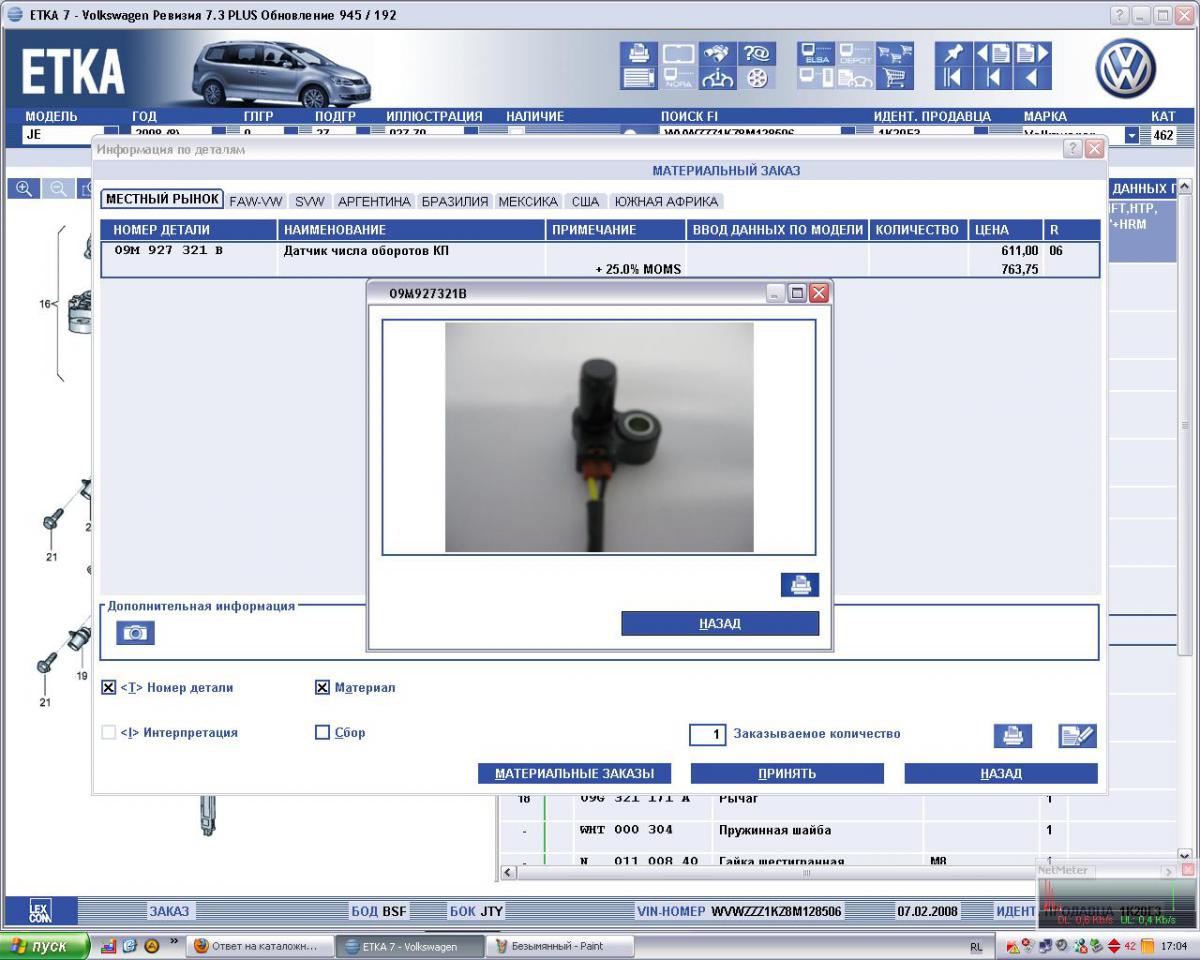Switch to the SVW tab
The image size is (1200, 960).
[x=310, y=201]
